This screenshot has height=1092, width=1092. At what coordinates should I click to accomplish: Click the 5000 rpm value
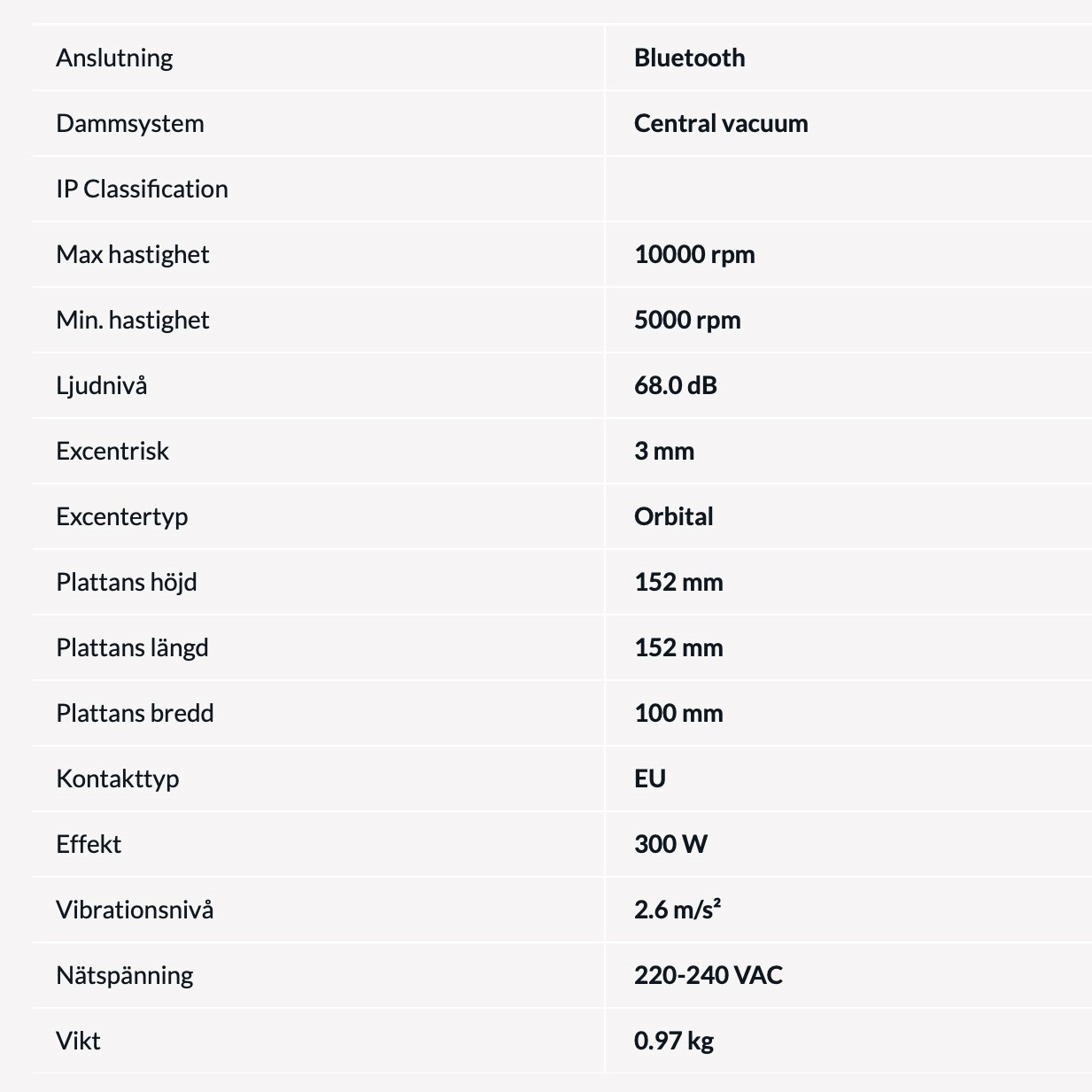[687, 320]
